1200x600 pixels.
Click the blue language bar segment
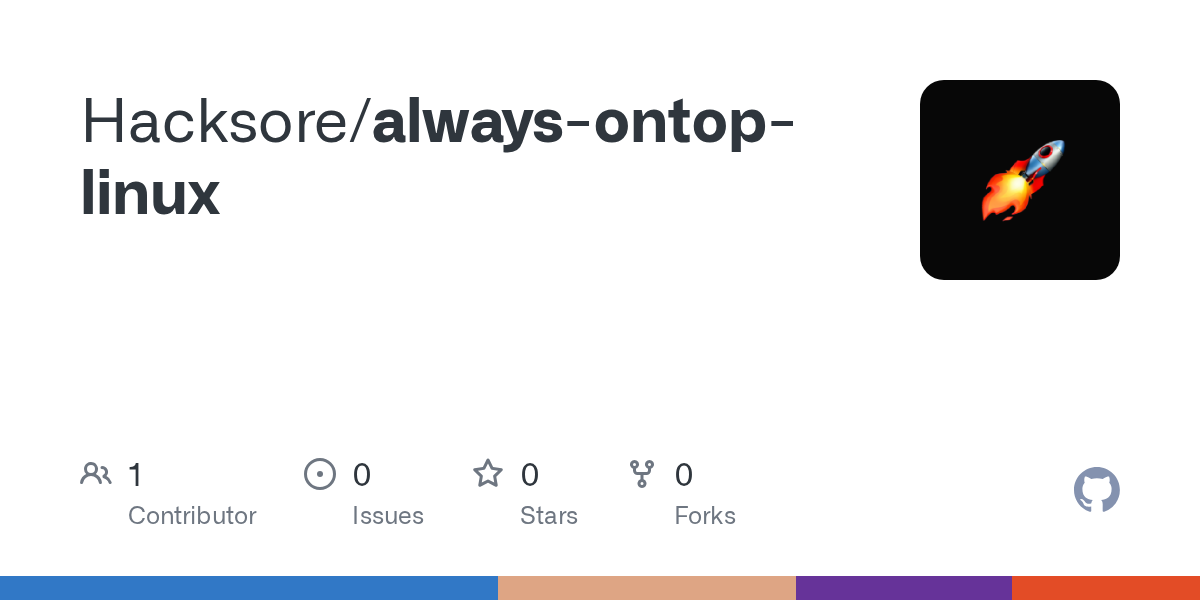click(249, 588)
